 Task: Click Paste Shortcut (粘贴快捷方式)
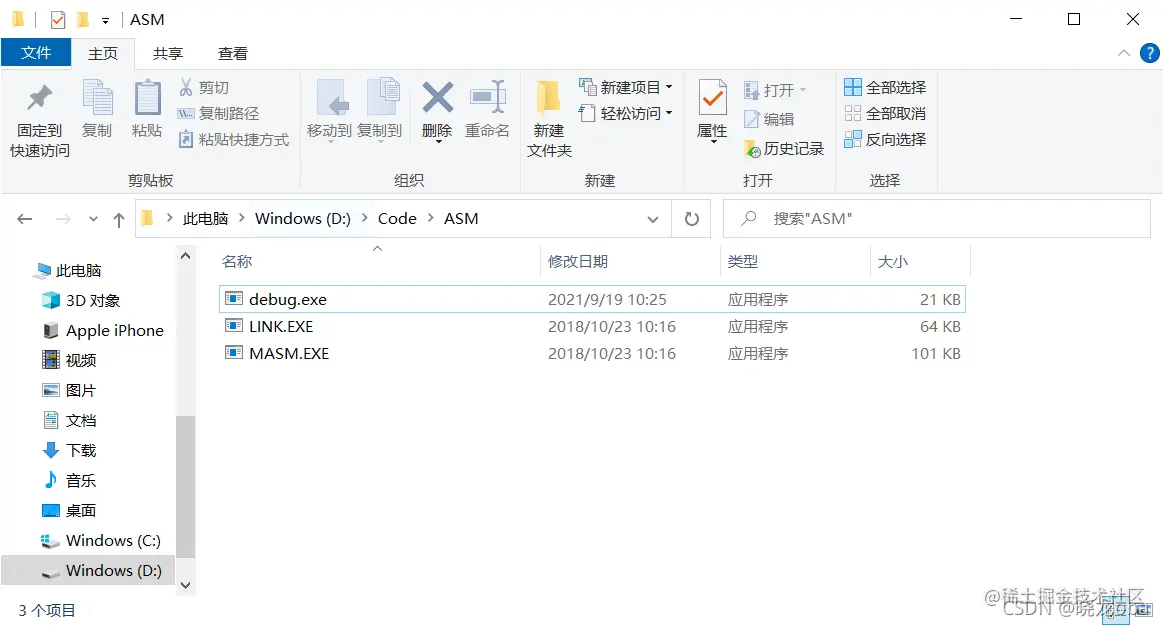(x=233, y=139)
